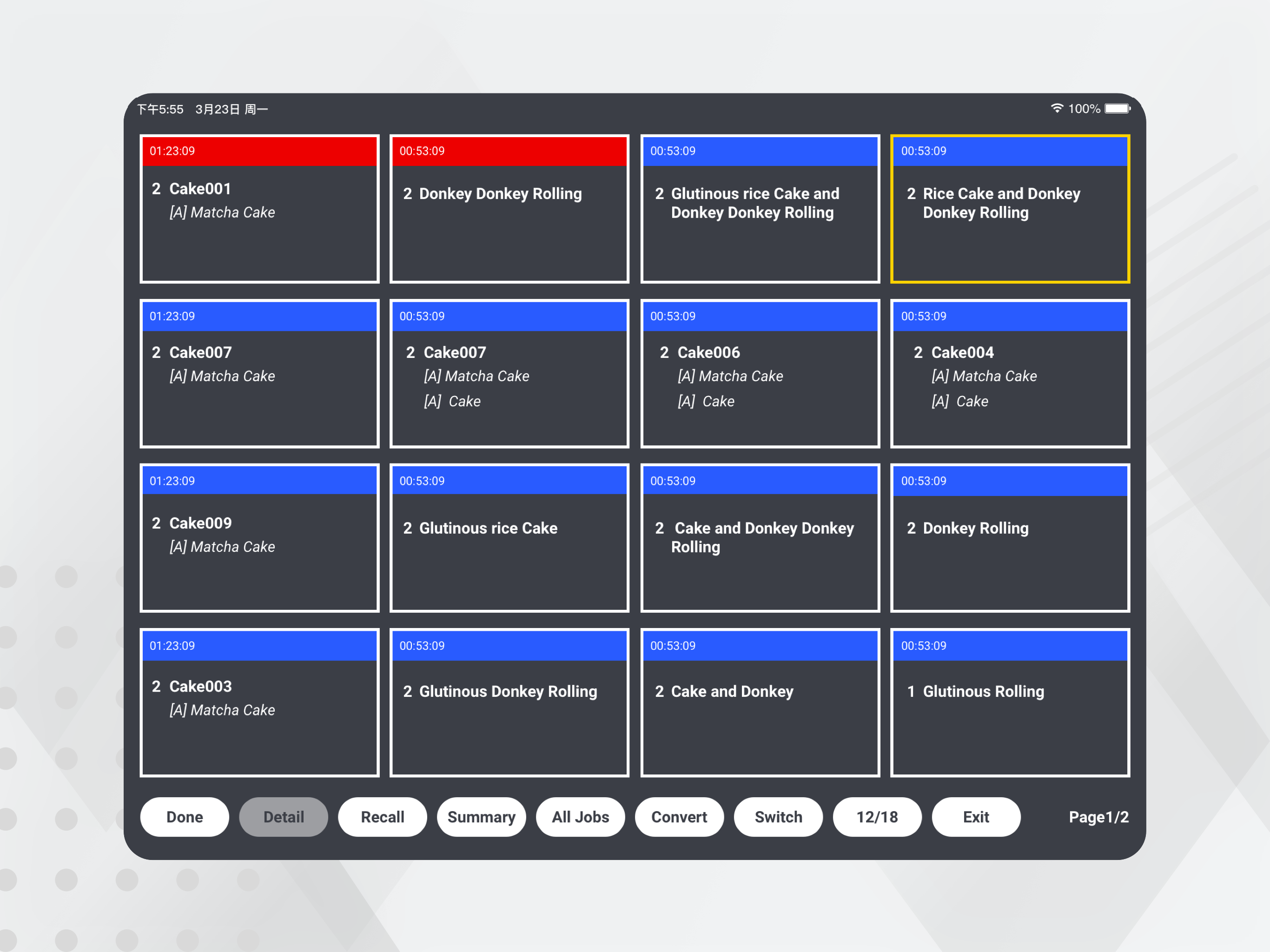Select the Page1/2 indicator
The height and width of the screenshot is (952, 1270).
click(1098, 816)
